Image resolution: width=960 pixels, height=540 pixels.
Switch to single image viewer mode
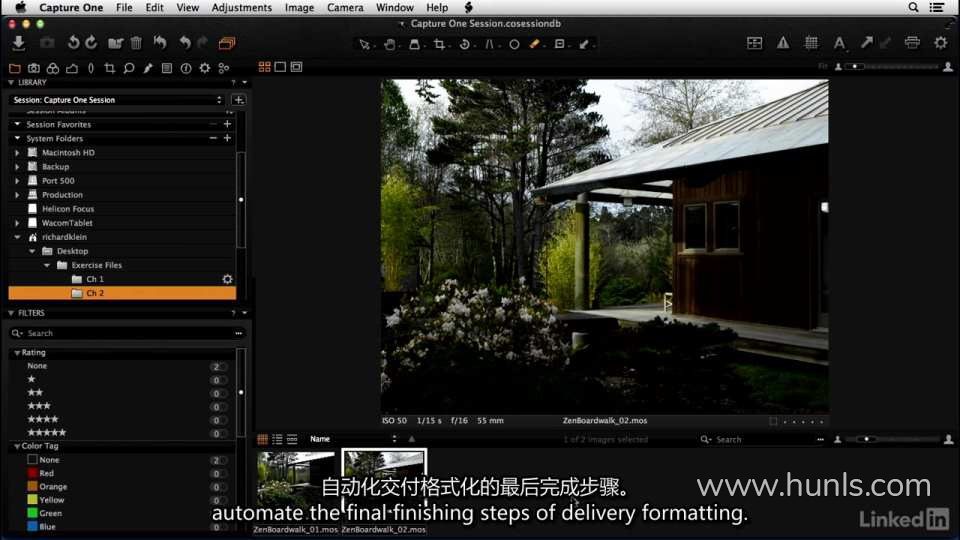(280, 67)
